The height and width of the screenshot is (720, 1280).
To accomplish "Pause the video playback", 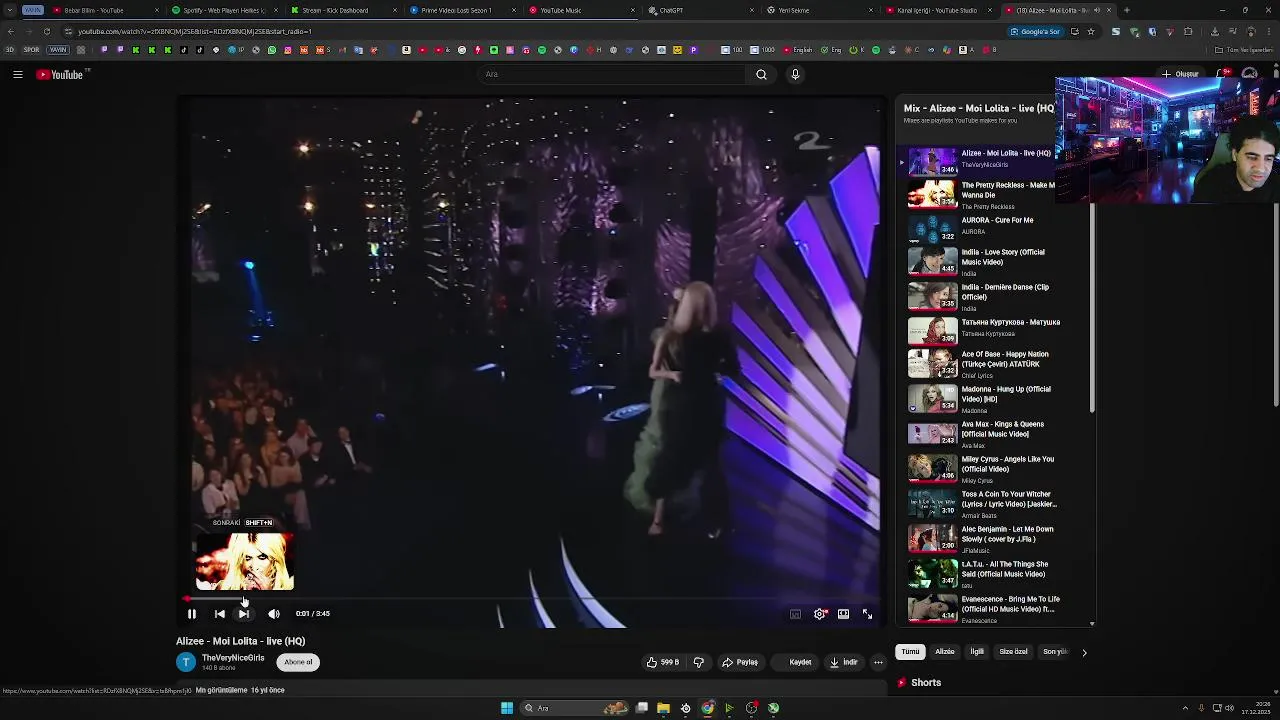I will click(x=192, y=614).
